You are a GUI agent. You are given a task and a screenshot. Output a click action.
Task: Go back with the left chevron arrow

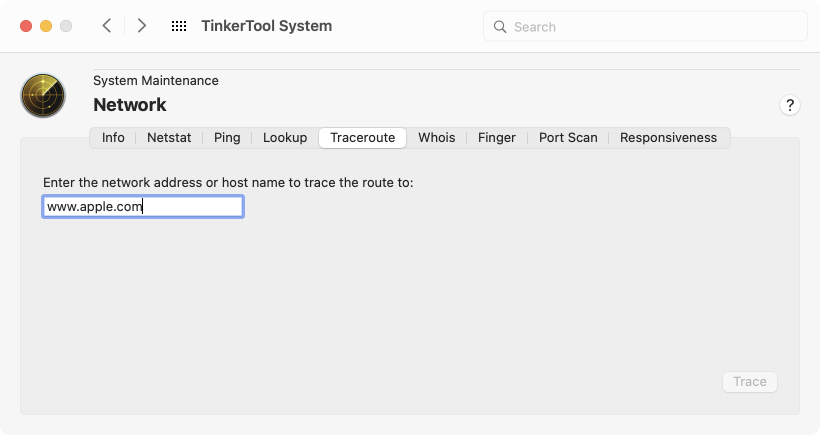point(107,26)
